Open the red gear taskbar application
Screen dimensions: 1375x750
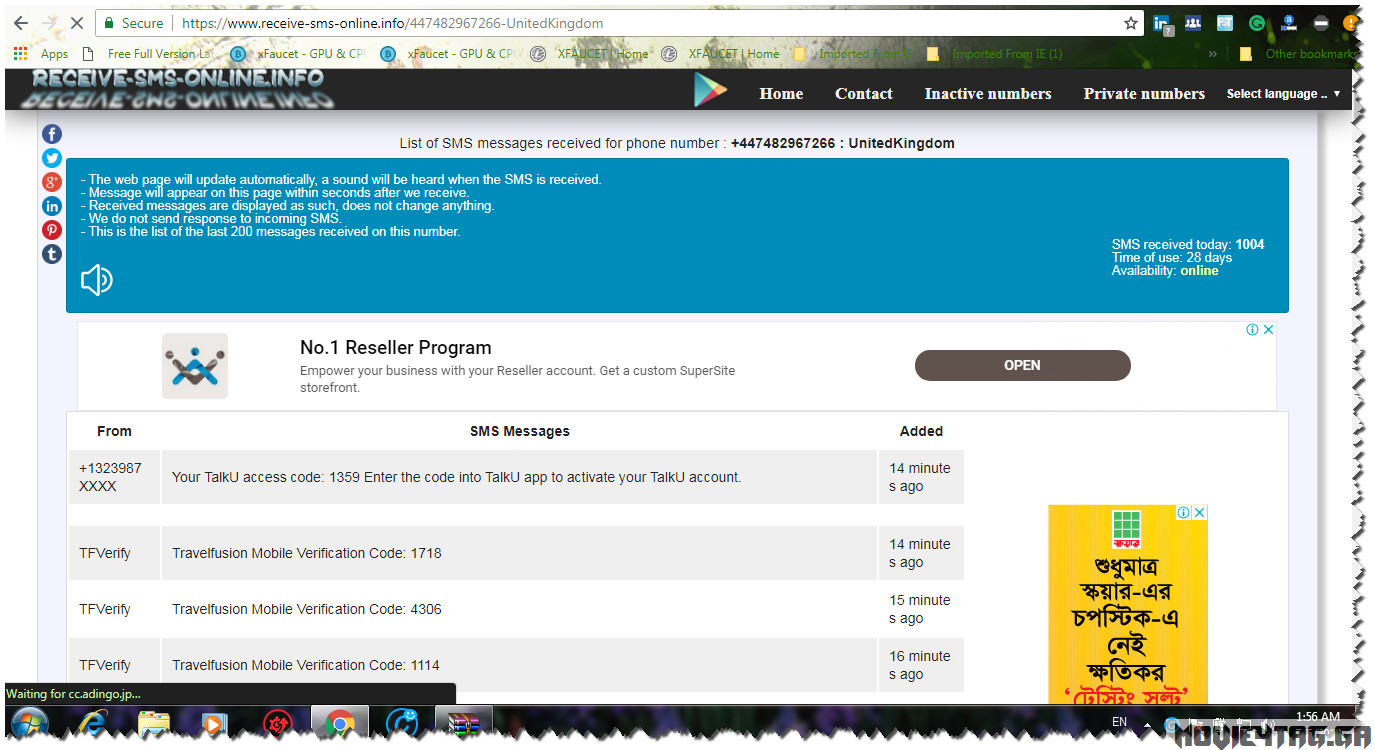click(x=277, y=724)
